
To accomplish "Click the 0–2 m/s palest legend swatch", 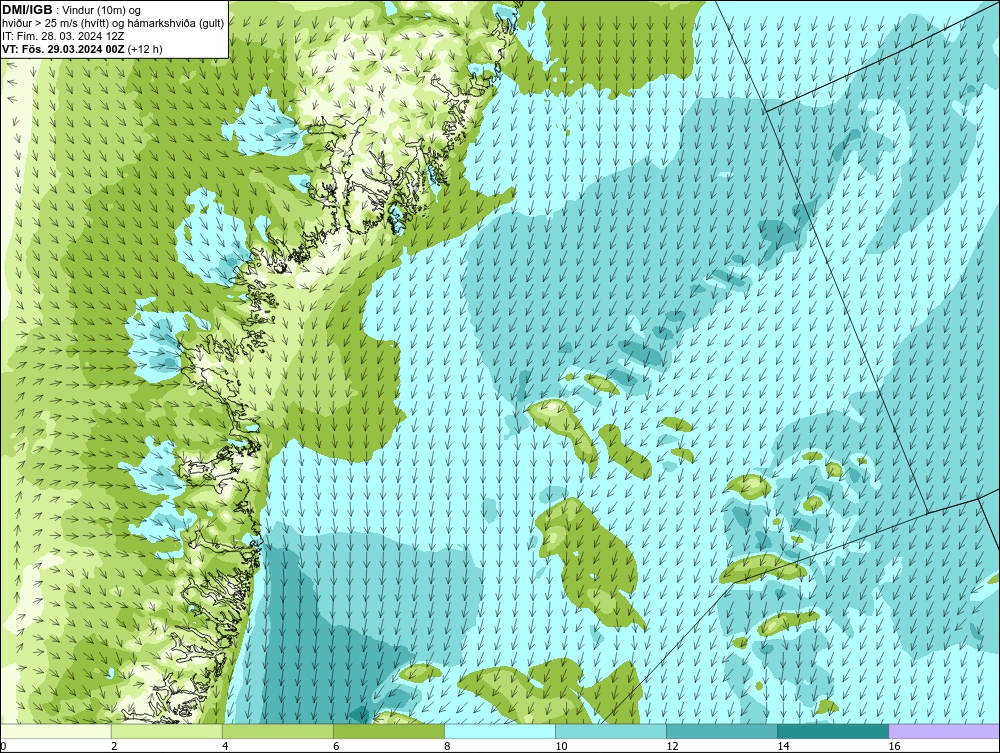I will click(56, 731).
